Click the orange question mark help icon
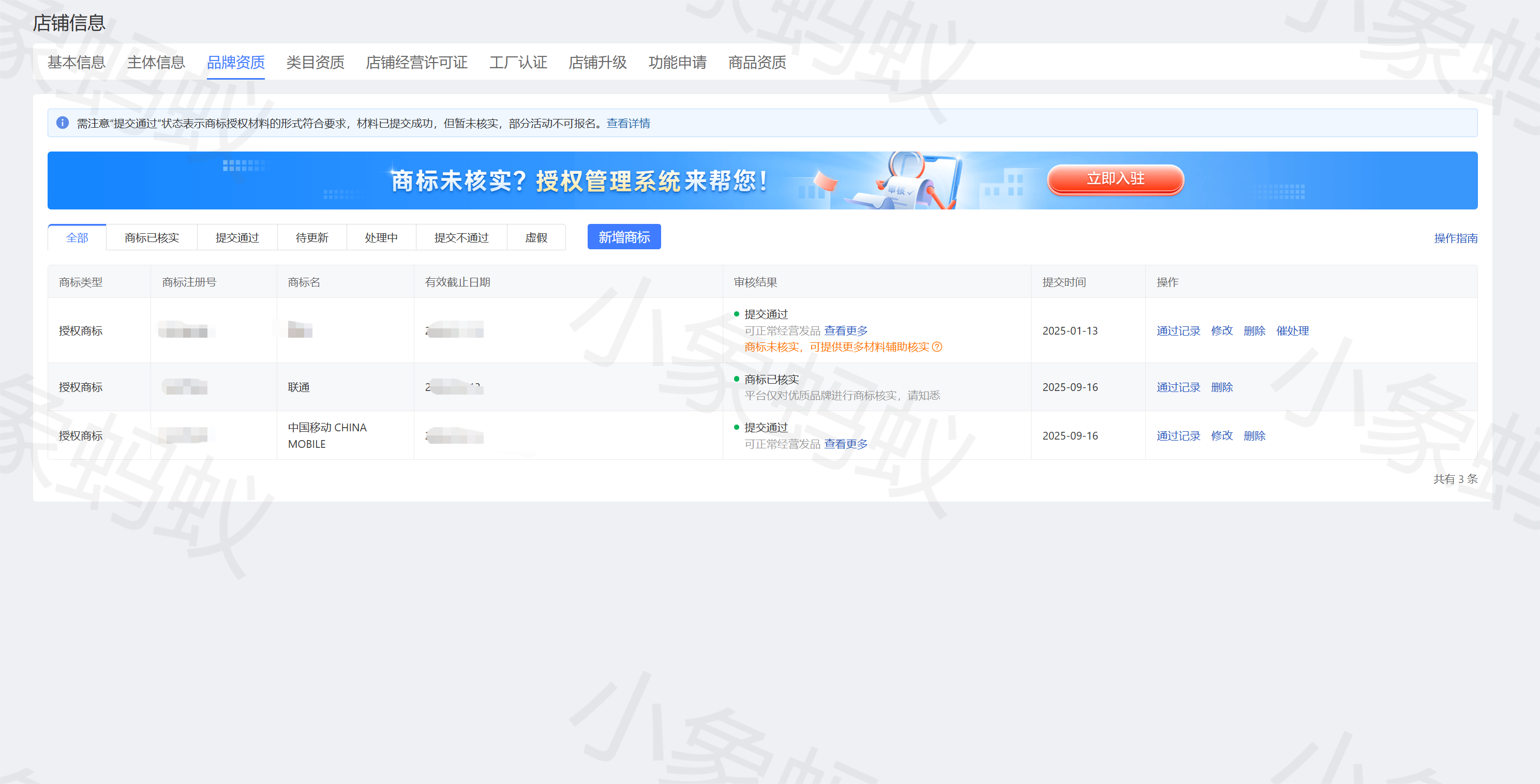Viewport: 1540px width, 784px height. pos(937,347)
